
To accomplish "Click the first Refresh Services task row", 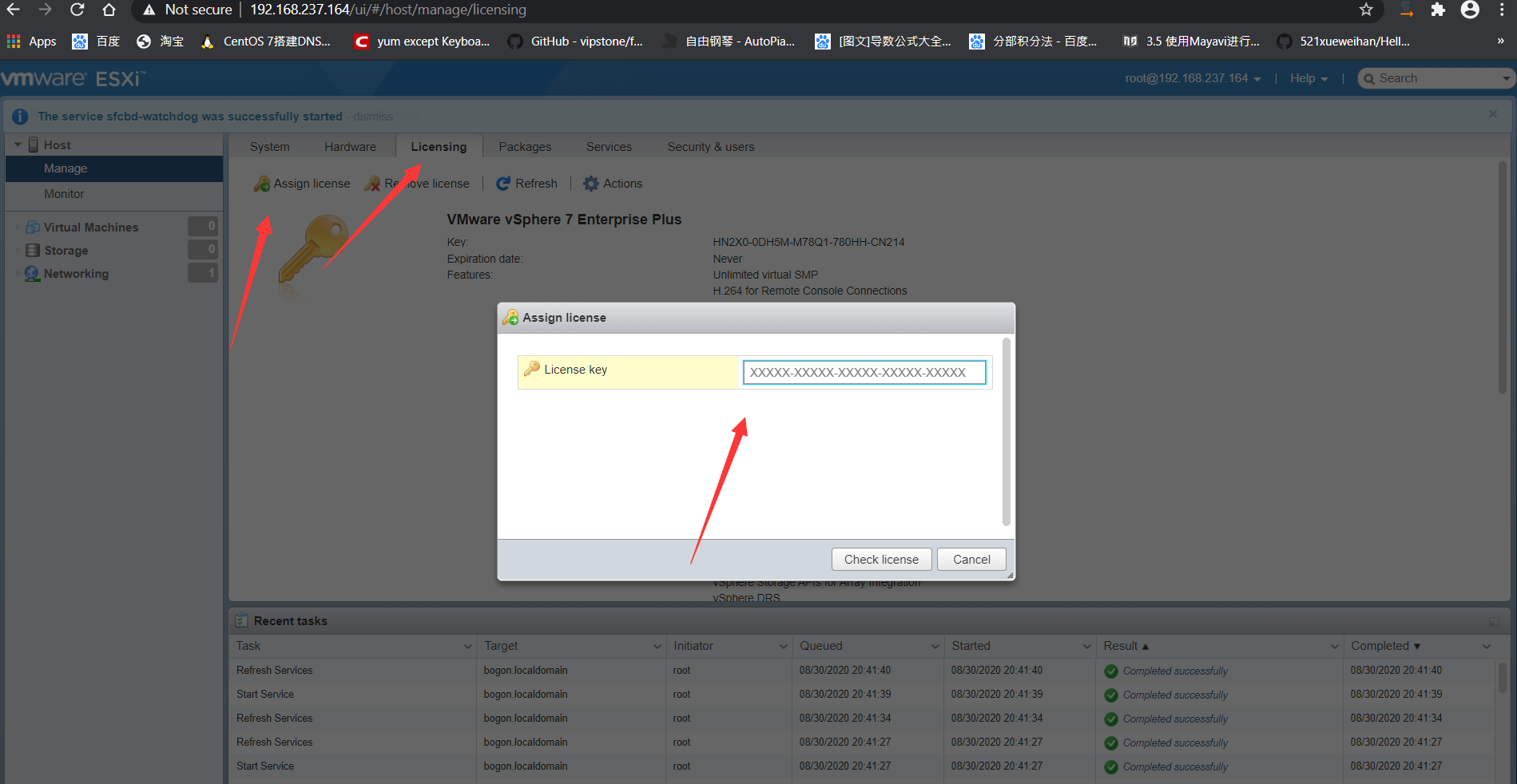I will click(x=861, y=671).
